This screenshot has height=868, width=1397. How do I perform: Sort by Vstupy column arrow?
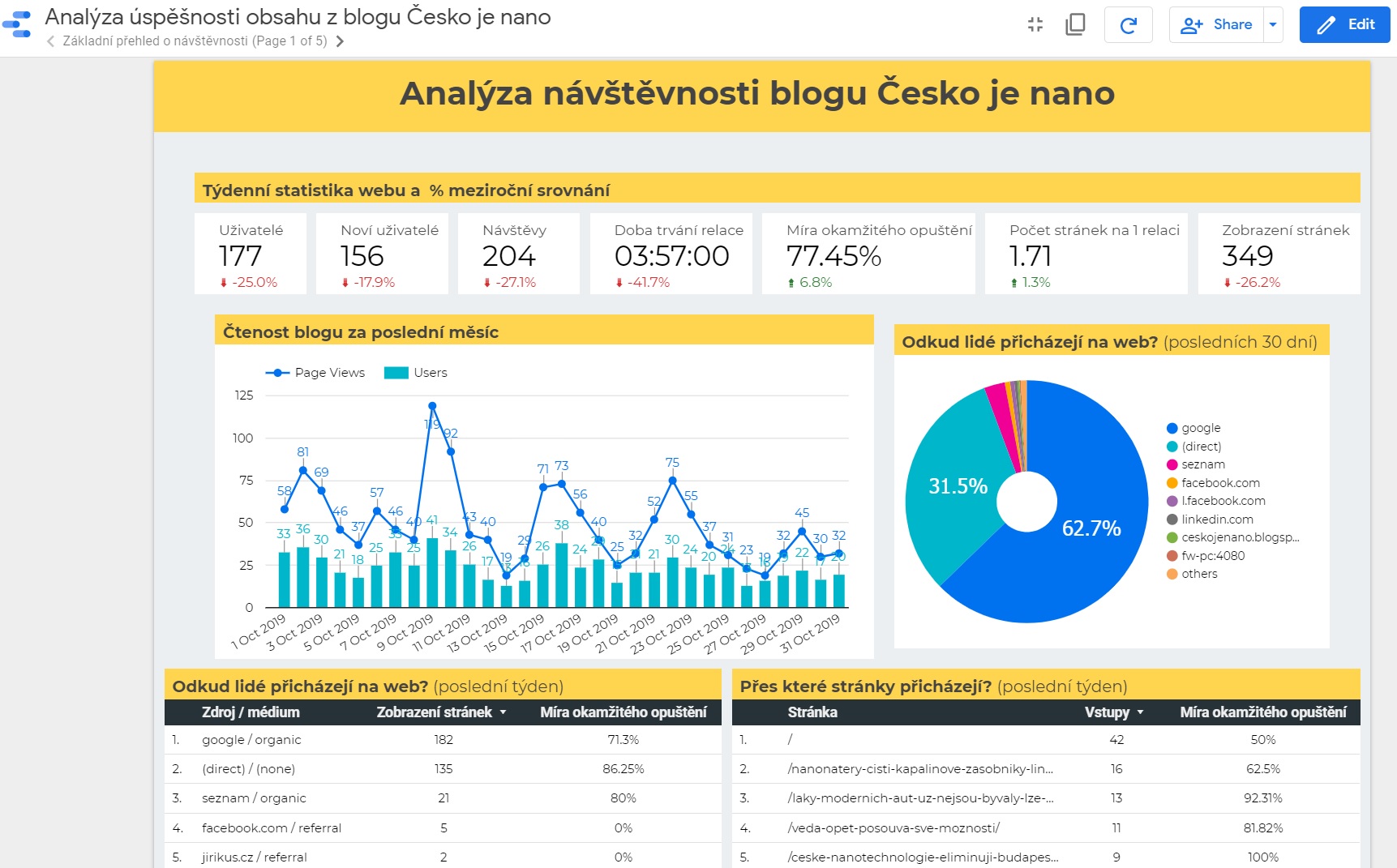point(1141,712)
